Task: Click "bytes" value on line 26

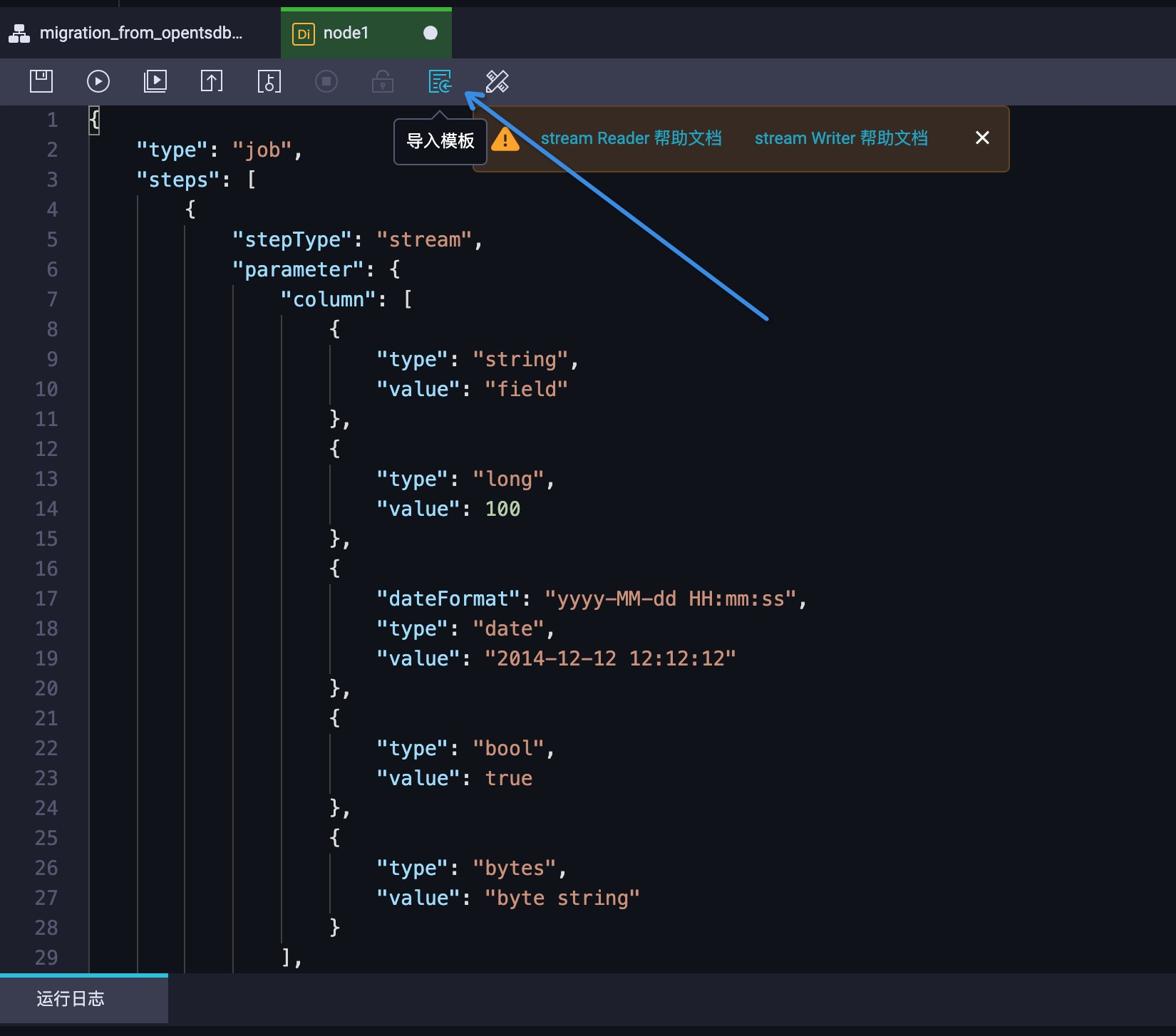Action: coord(515,868)
